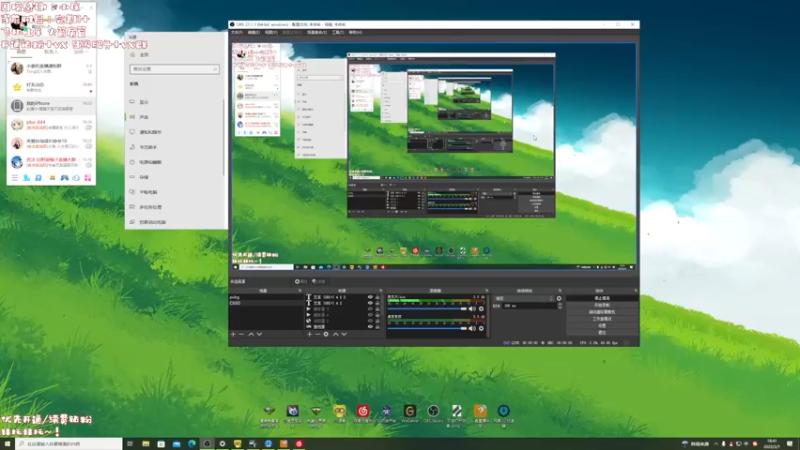Open Properties button above OBS docks

coord(301,282)
